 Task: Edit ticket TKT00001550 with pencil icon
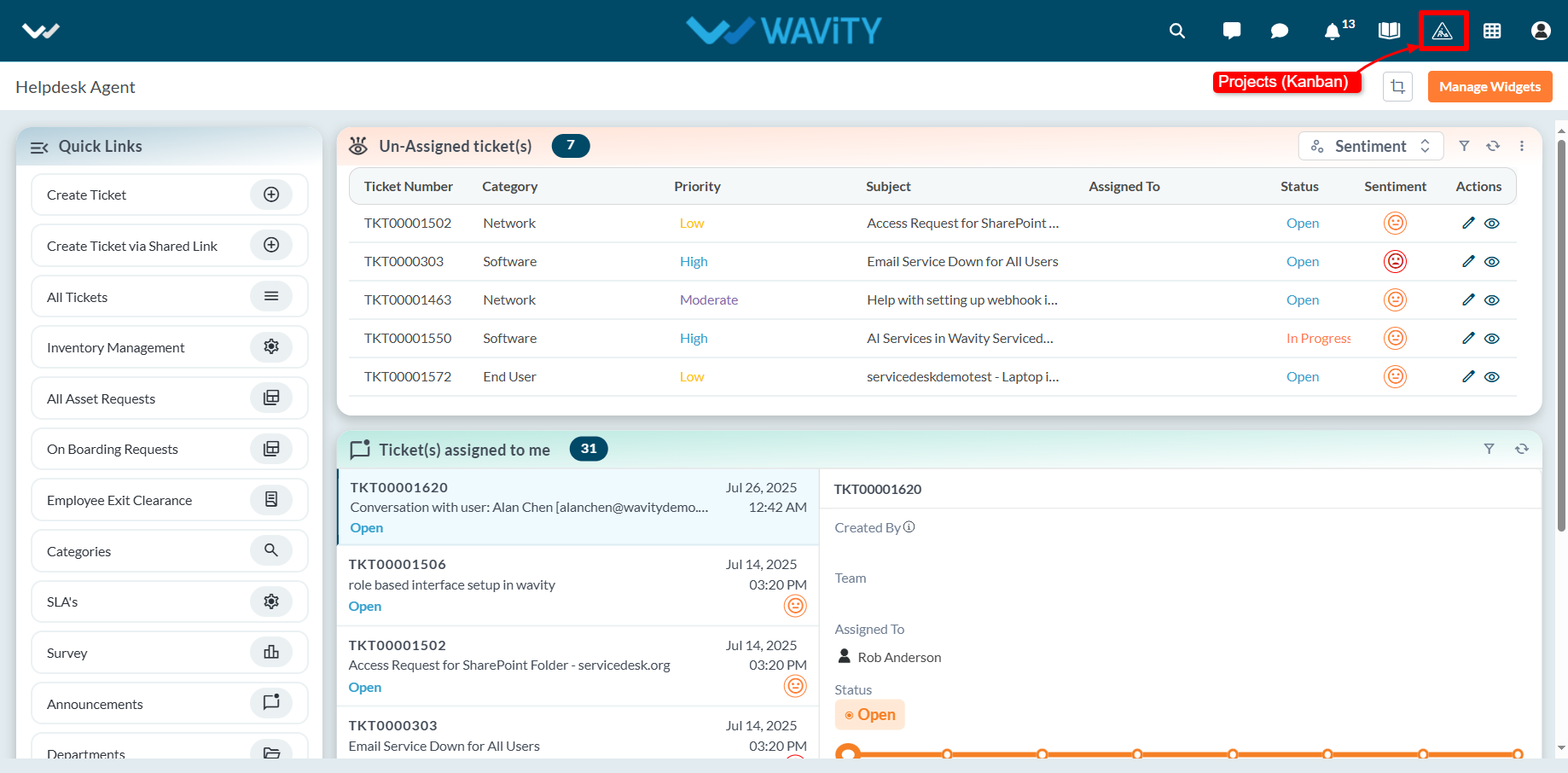click(x=1468, y=338)
